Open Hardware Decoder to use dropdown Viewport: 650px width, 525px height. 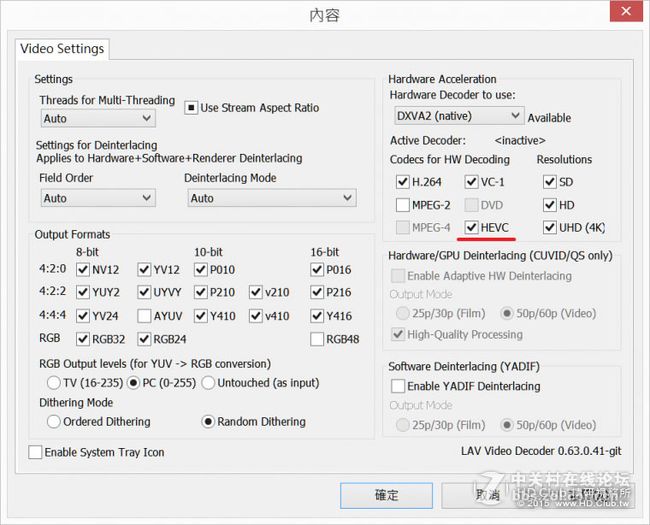(x=459, y=116)
